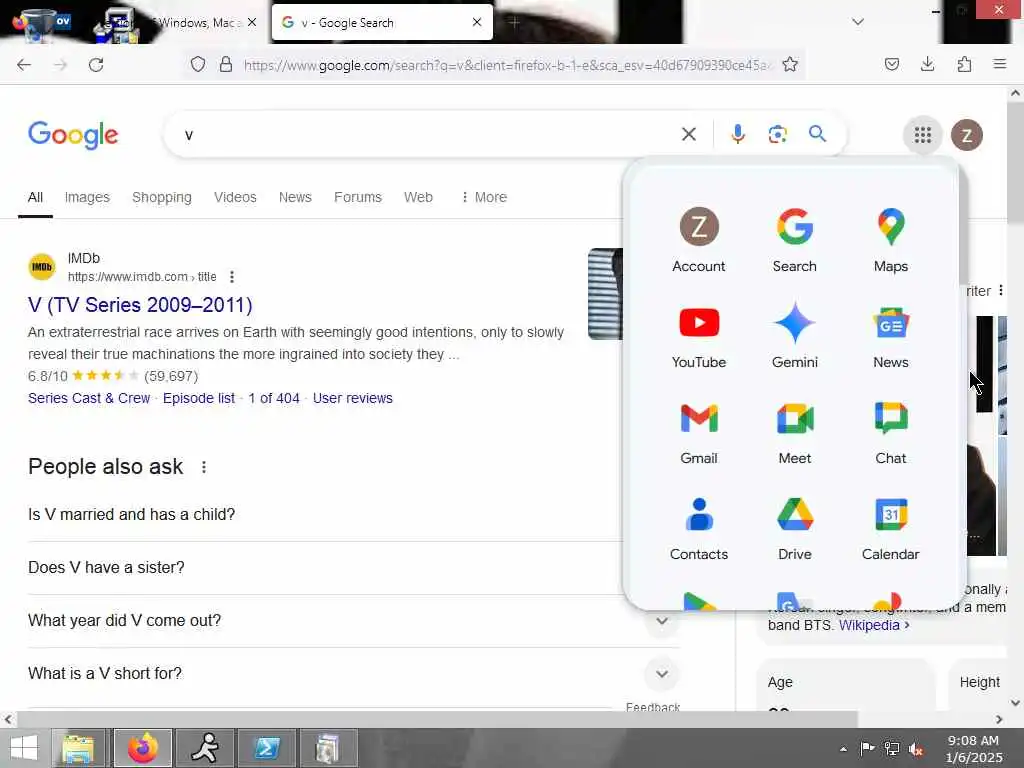1024x768 pixels.
Task: Close the Google apps grid launcher button
Action: (922, 135)
